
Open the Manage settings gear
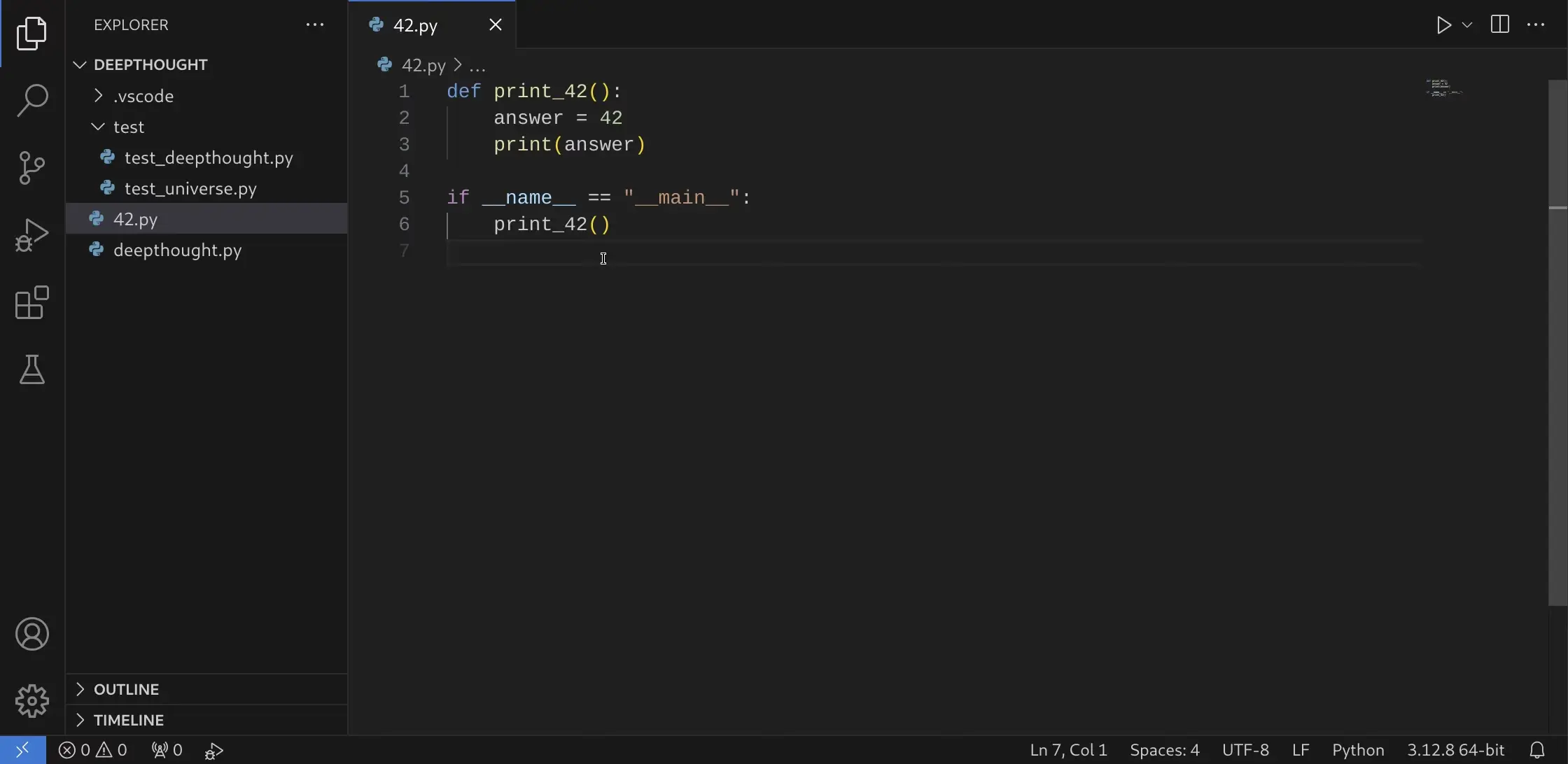tap(31, 700)
